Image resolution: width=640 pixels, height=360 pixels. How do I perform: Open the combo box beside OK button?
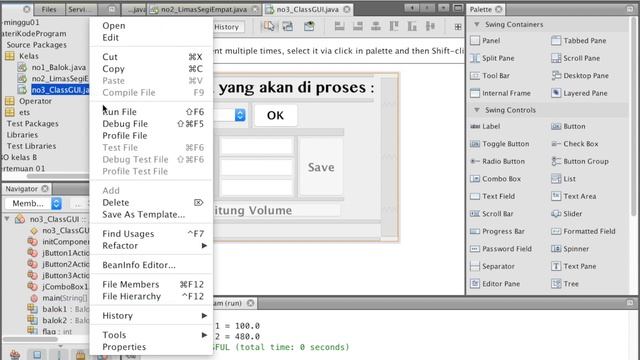pos(240,116)
